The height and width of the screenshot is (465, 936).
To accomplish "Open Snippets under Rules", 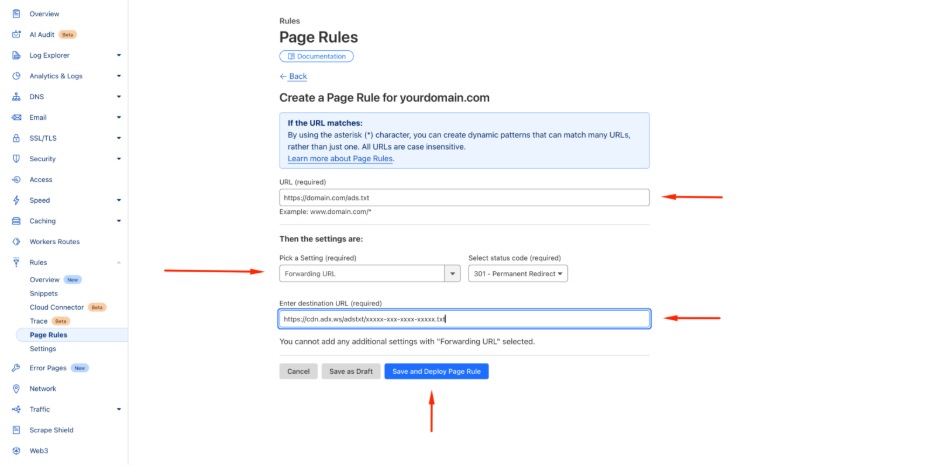I will (x=44, y=293).
